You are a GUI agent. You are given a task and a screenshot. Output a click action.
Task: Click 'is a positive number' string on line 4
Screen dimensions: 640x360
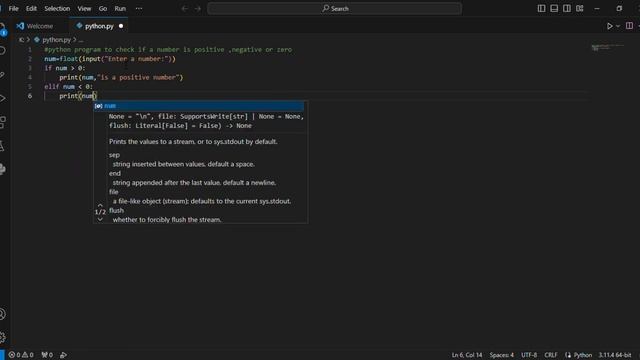tap(138, 77)
